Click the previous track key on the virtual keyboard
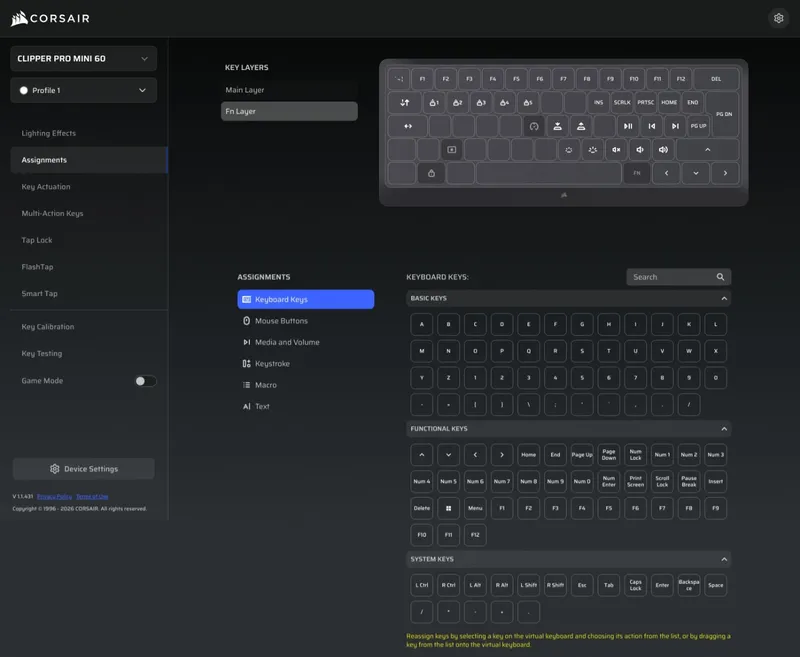The image size is (800, 657). pyautogui.click(x=652, y=126)
